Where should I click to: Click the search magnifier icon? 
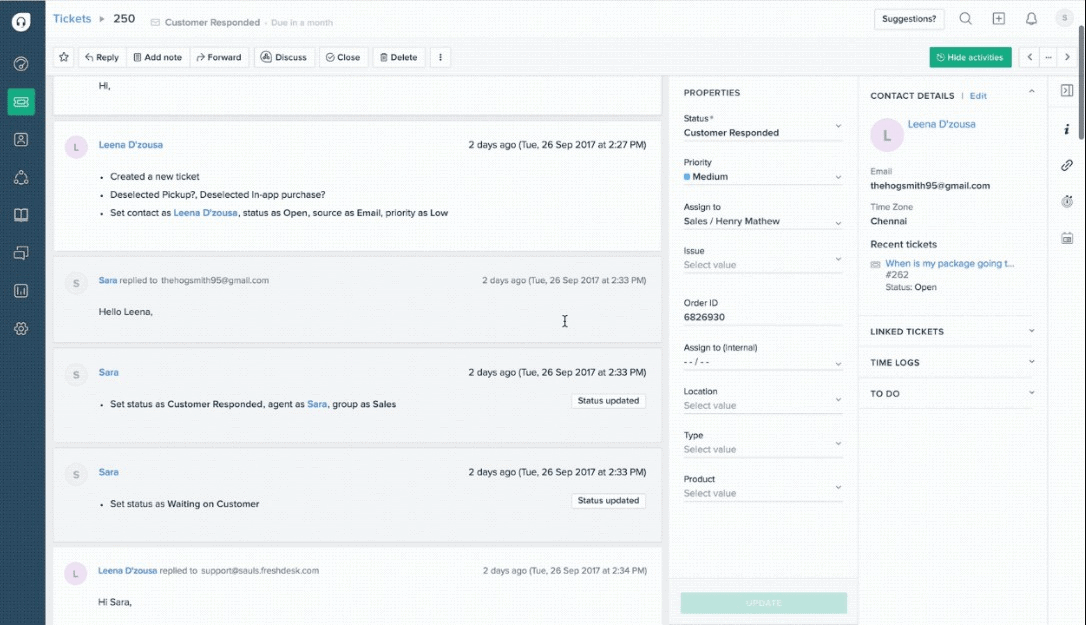pyautogui.click(x=964, y=18)
